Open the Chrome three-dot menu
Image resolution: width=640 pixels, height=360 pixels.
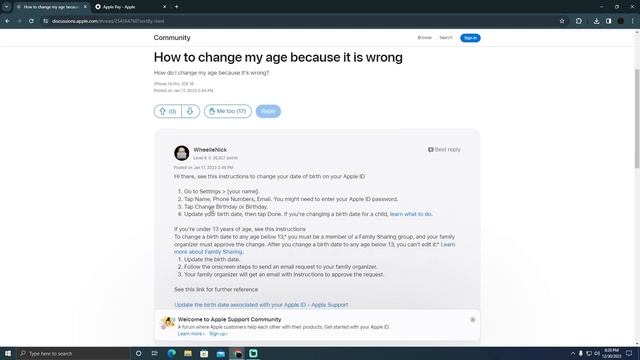pyautogui.click(x=633, y=21)
